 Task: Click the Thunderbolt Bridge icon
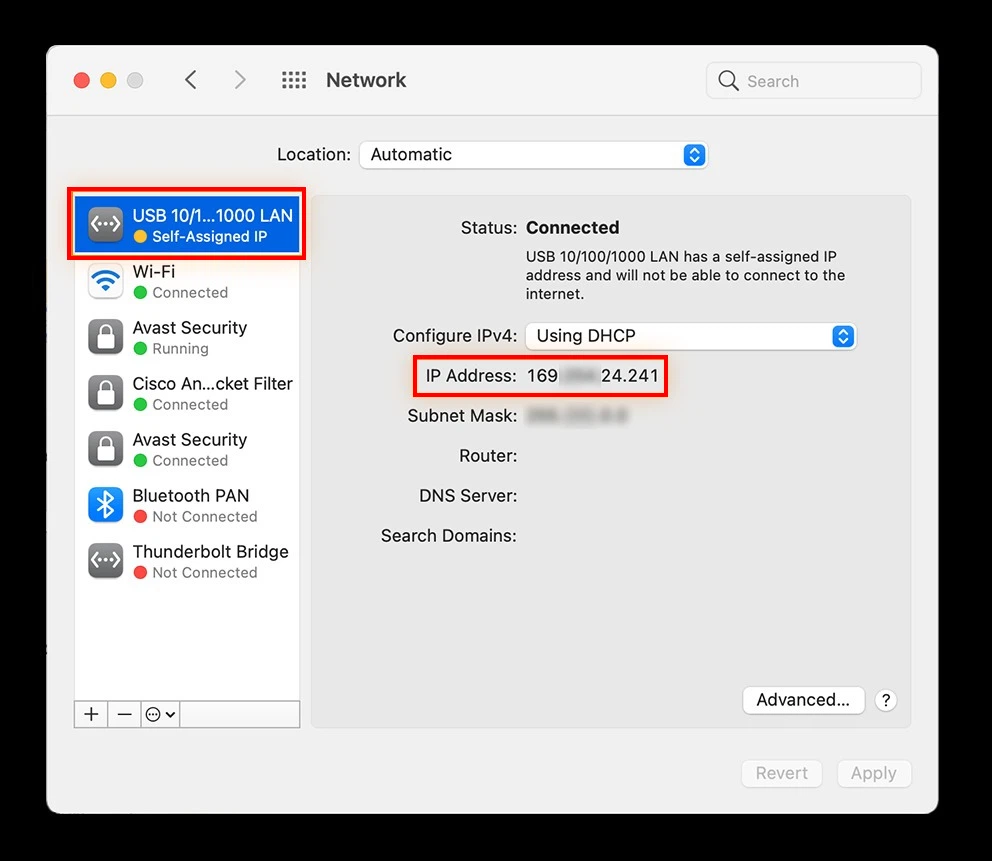(x=105, y=561)
